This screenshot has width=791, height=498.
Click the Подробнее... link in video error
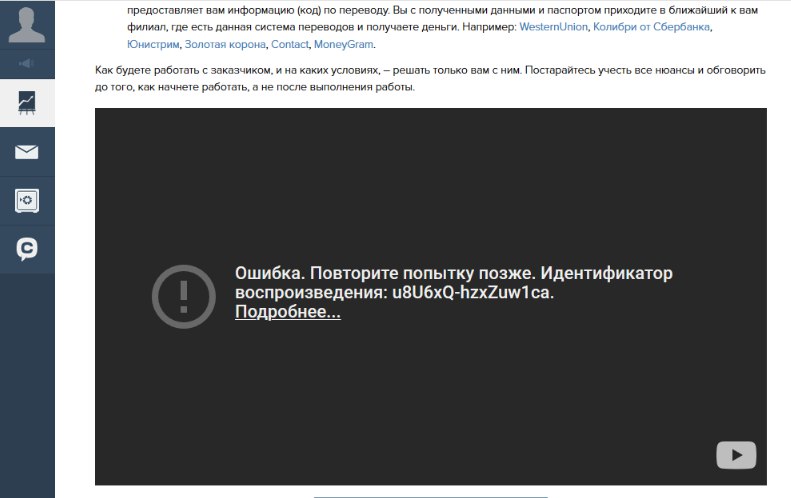(x=288, y=312)
